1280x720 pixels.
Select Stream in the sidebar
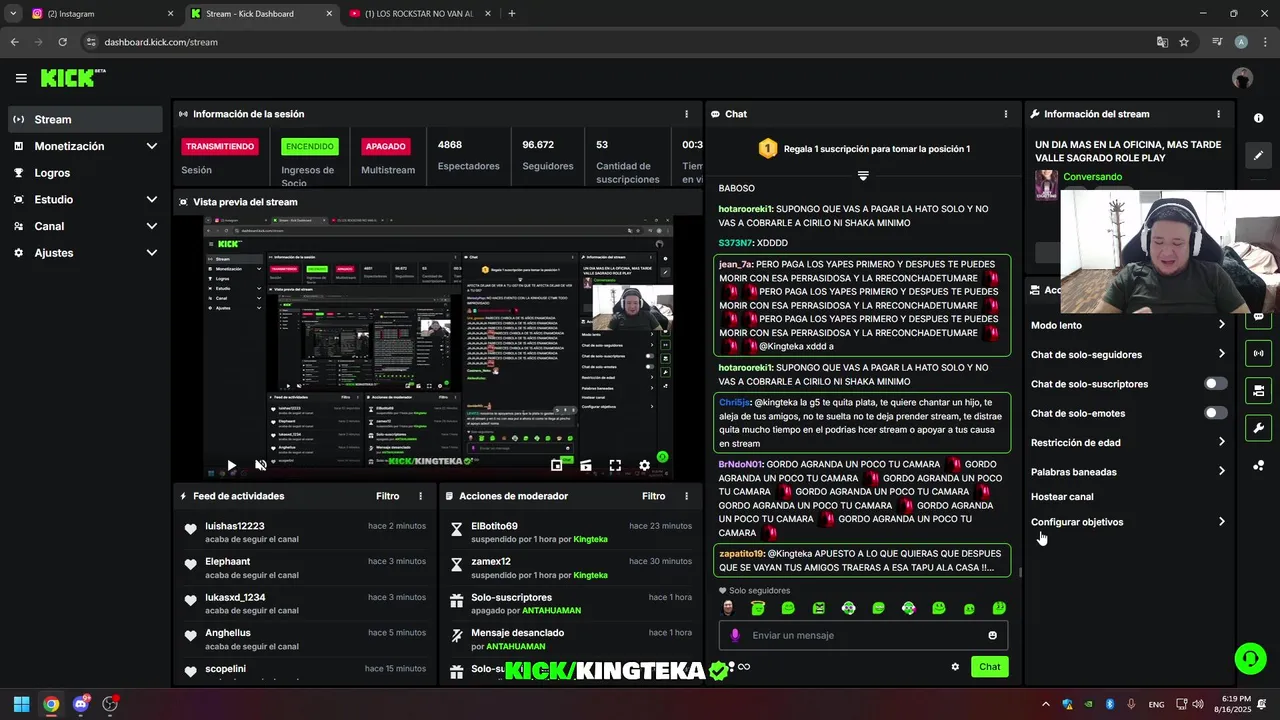[x=85, y=119]
